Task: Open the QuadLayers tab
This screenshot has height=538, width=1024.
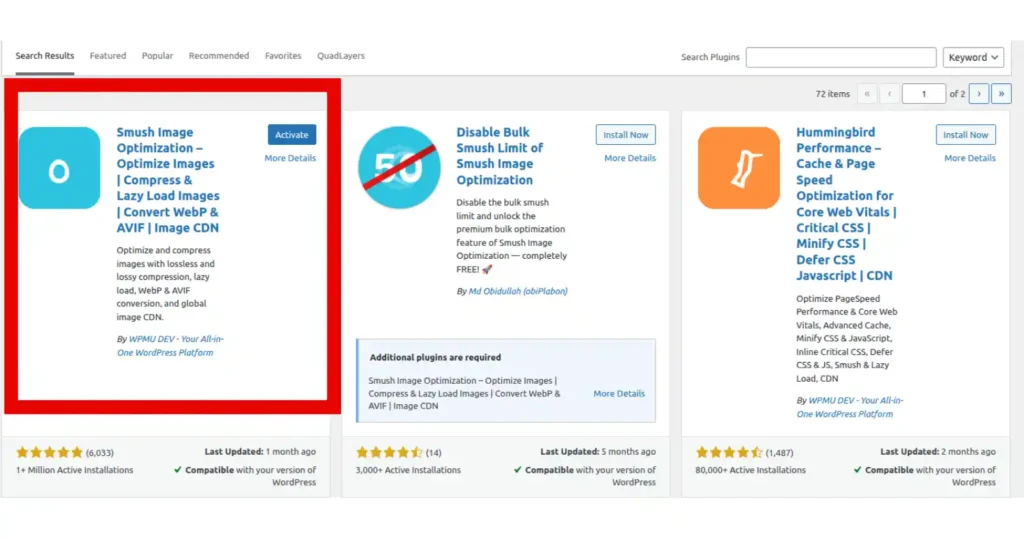Action: (341, 56)
